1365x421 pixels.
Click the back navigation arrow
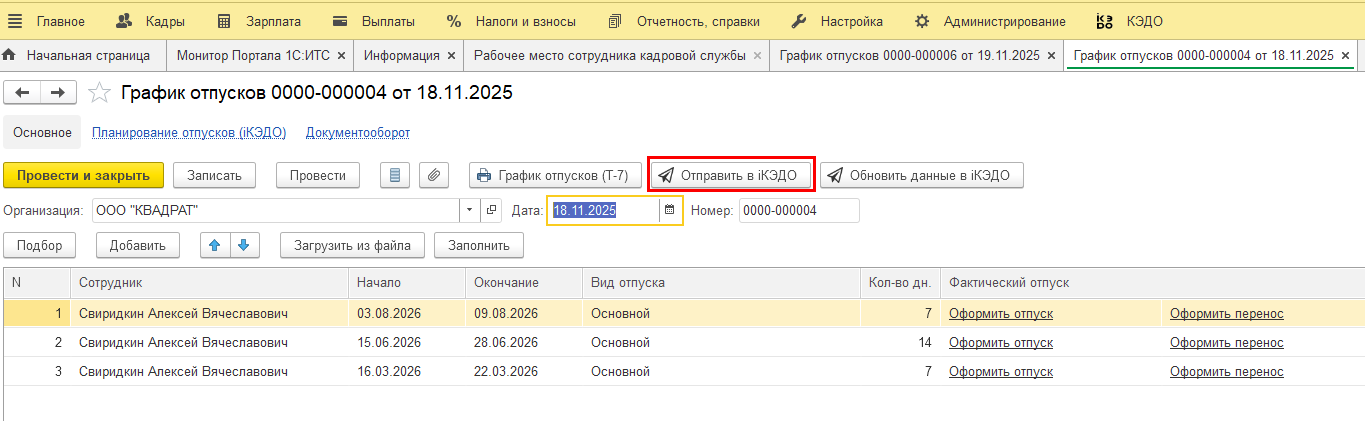pos(22,93)
